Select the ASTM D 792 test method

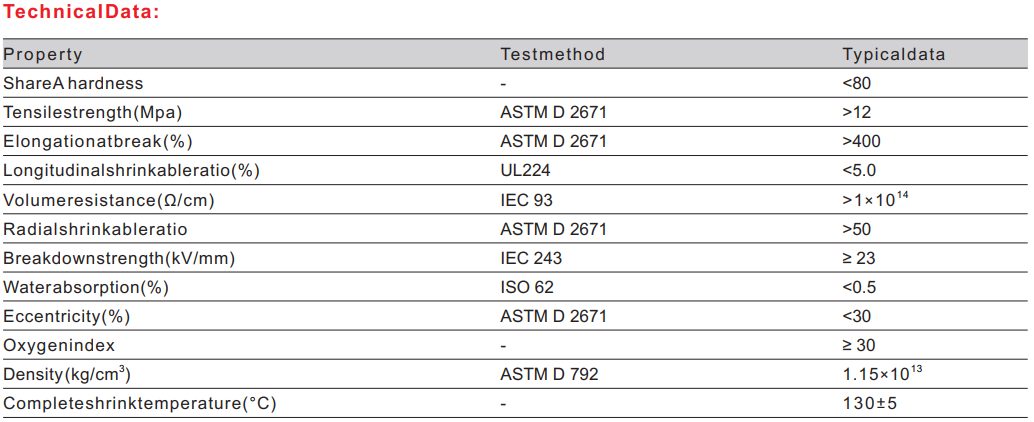549,376
